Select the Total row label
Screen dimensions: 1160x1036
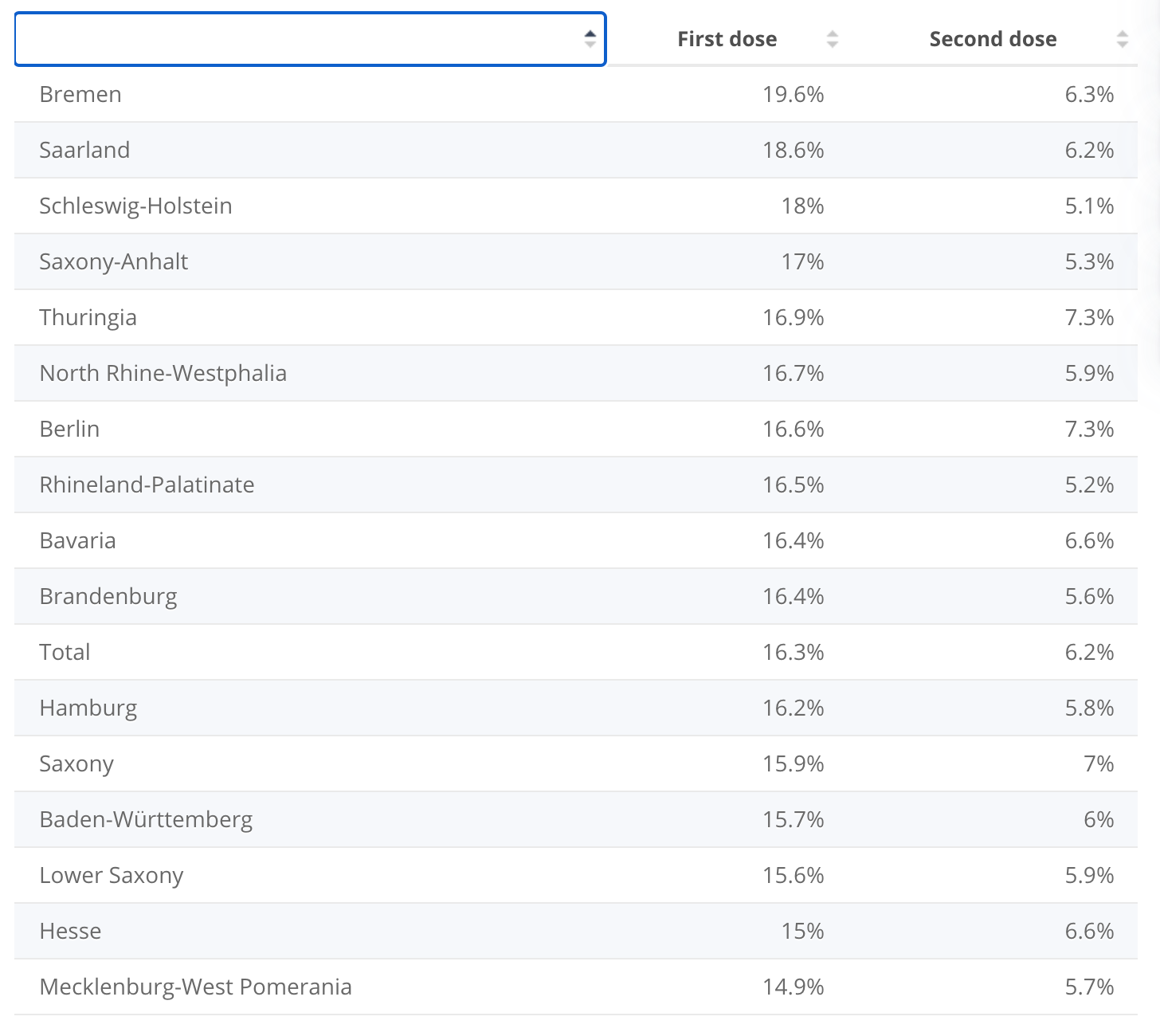coord(65,652)
